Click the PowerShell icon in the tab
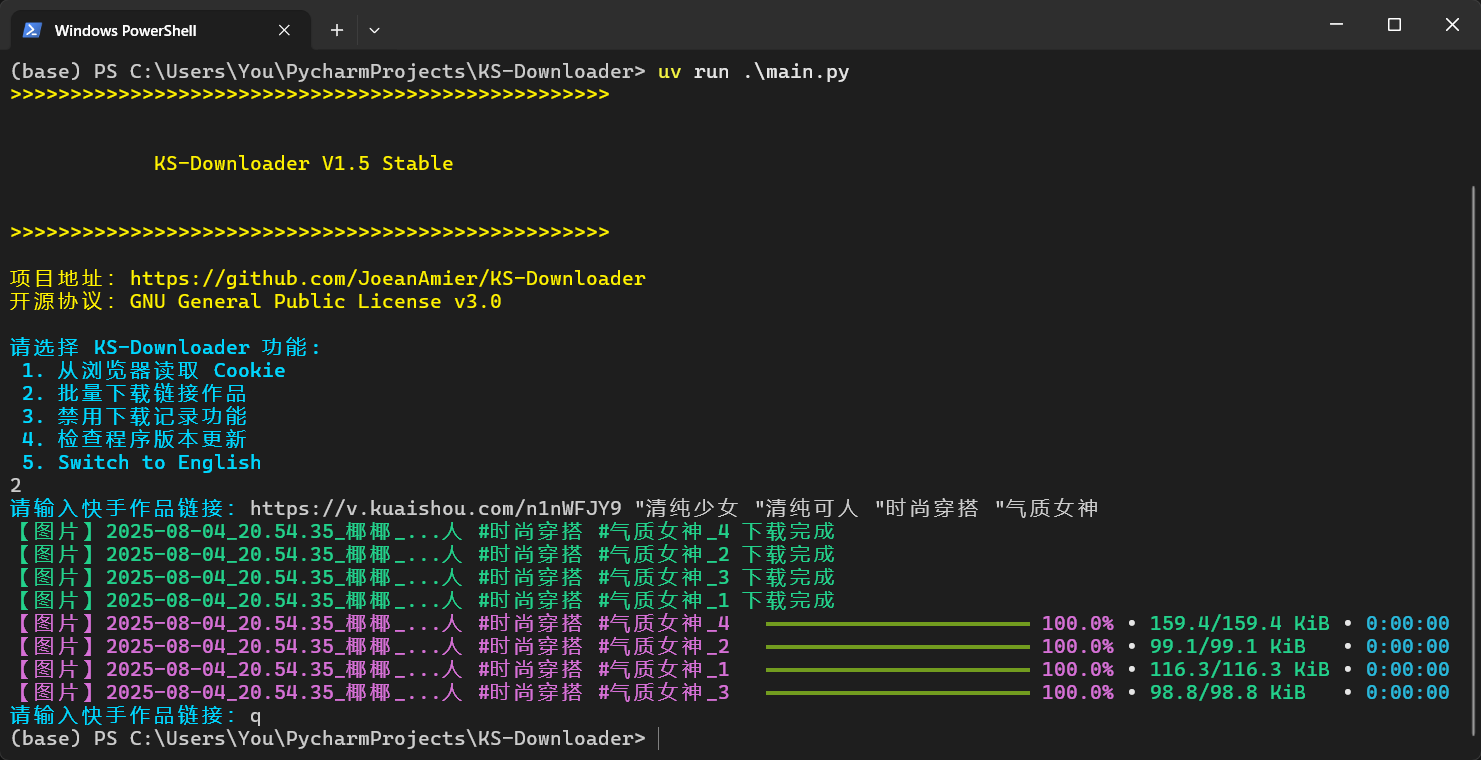This screenshot has width=1481, height=760. 32,30
